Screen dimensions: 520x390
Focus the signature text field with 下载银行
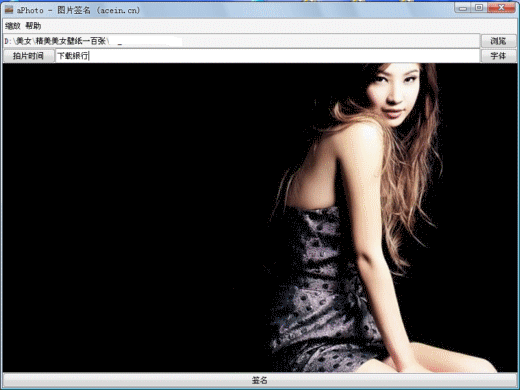(267, 56)
